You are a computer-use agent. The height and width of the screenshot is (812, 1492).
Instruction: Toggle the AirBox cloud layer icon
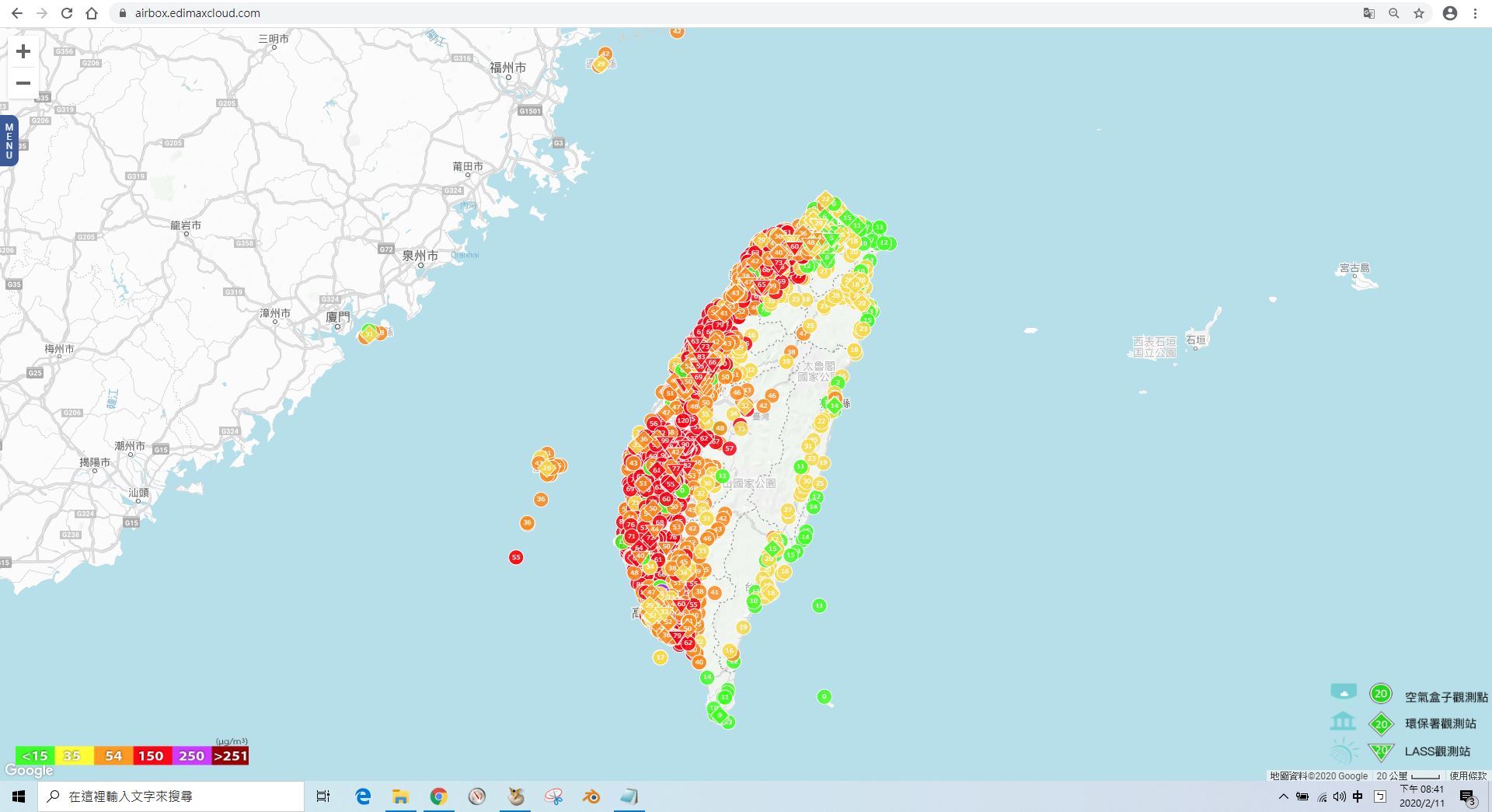pos(1344,692)
